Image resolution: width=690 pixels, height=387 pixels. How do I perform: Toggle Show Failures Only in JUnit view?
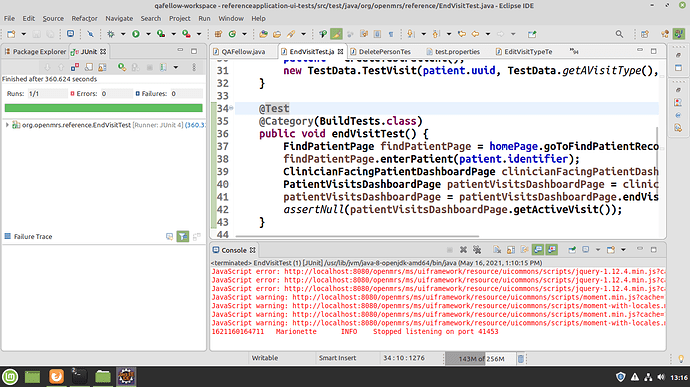coord(75,67)
